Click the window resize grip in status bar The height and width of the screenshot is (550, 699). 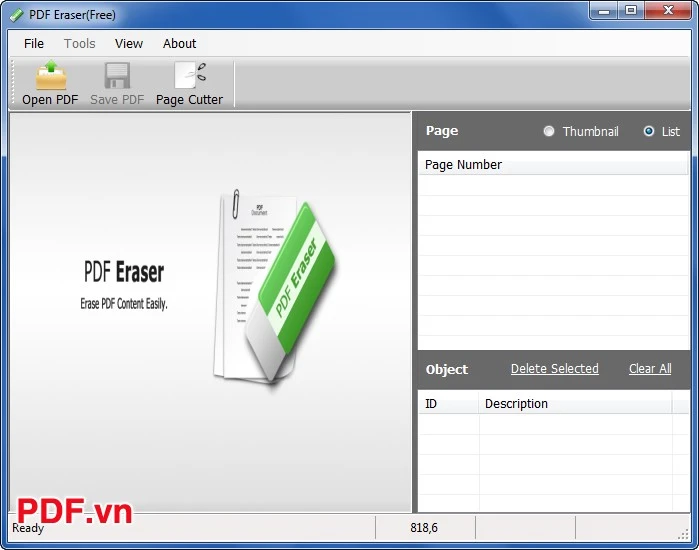683,534
